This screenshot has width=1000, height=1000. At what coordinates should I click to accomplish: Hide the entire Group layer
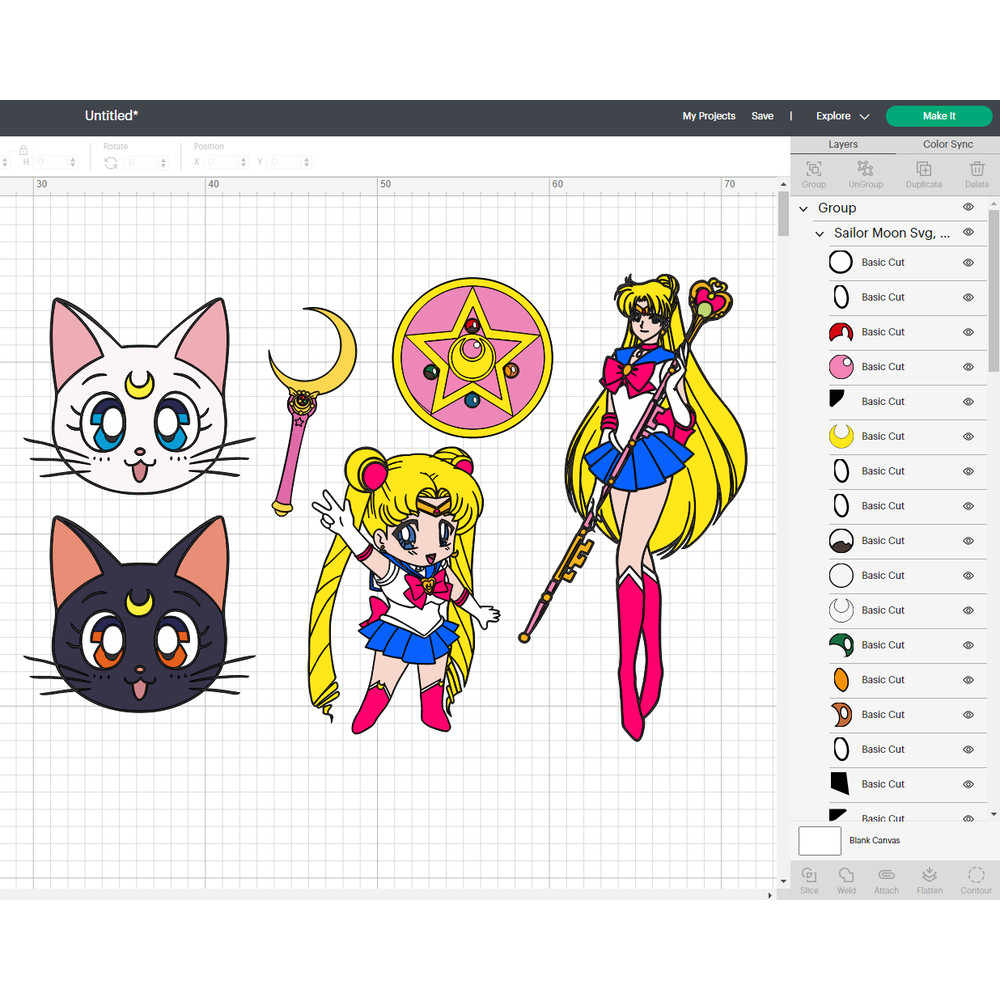(968, 207)
